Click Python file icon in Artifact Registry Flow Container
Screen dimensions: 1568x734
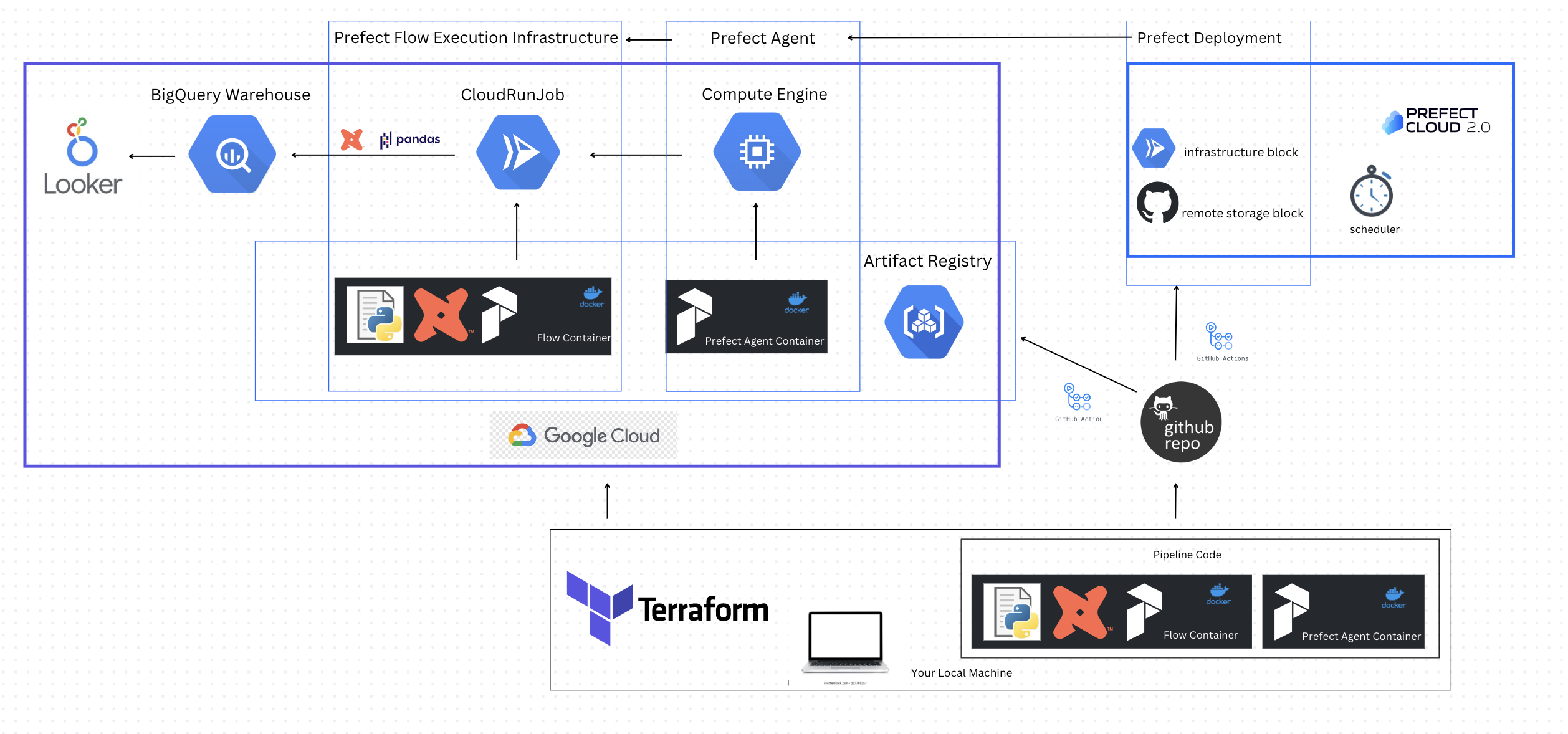375,315
